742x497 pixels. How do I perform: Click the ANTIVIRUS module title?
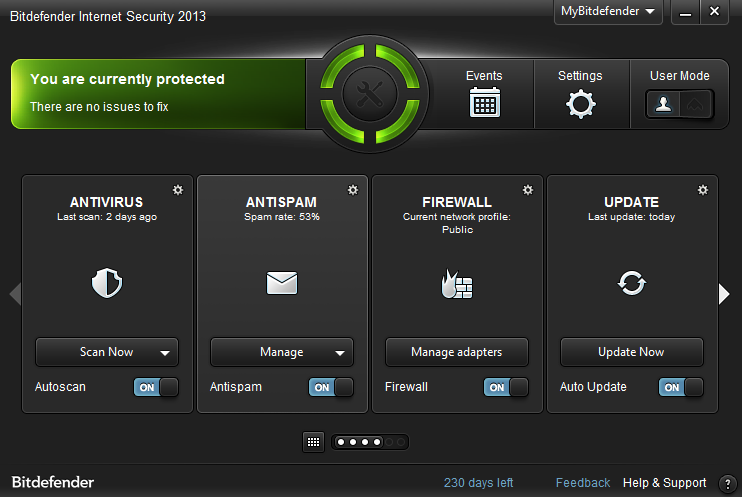pyautogui.click(x=106, y=202)
